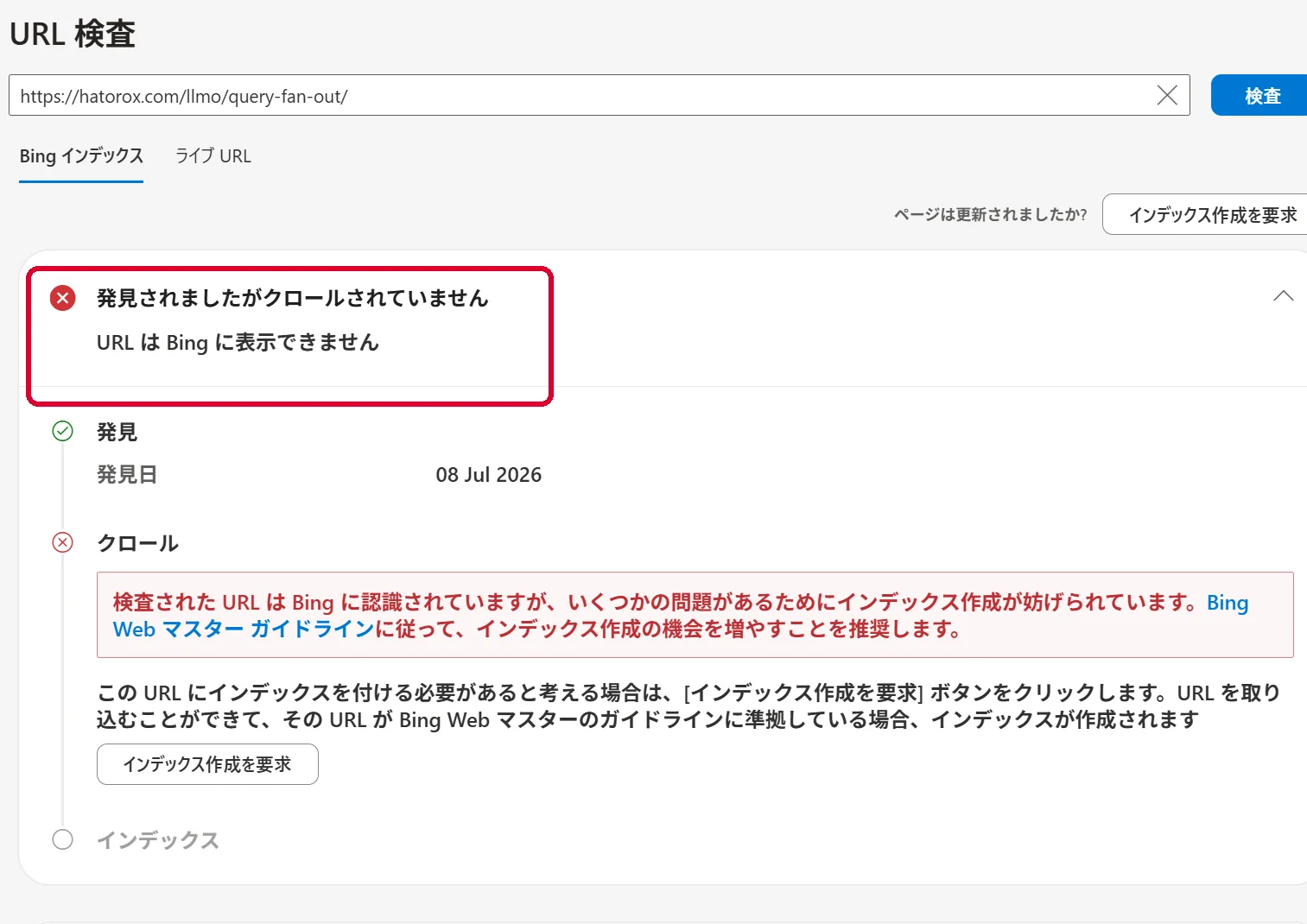1307x924 pixels.
Task: Click the green checkmark icon next to 発見
Action: pyautogui.click(x=63, y=431)
